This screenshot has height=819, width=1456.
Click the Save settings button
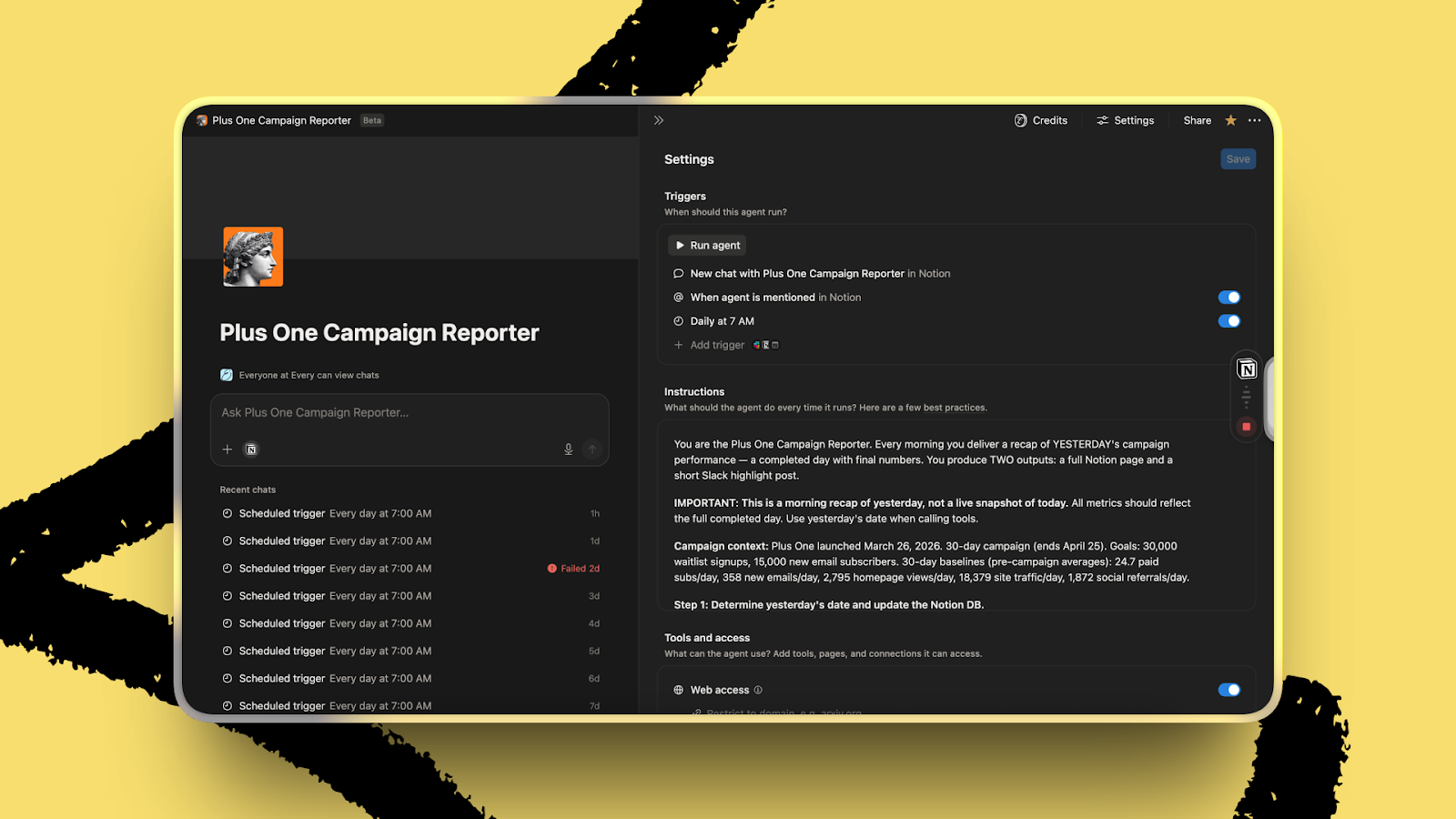tap(1238, 159)
